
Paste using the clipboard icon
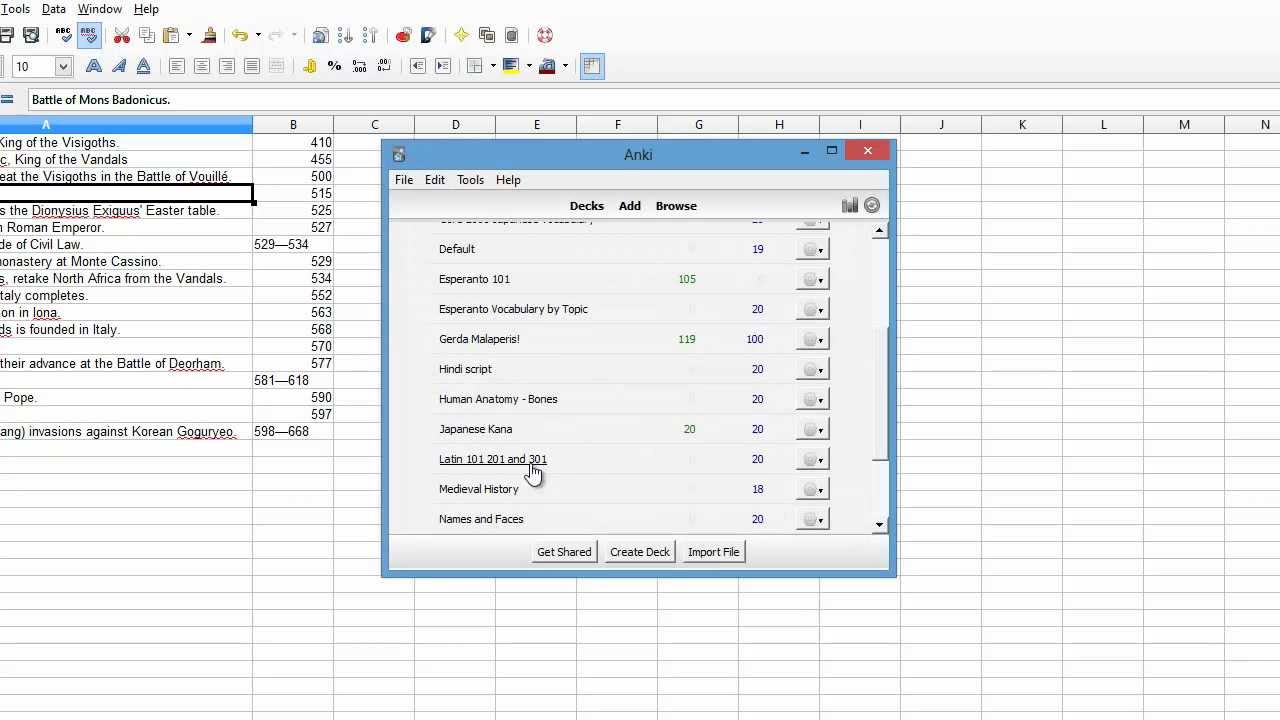click(x=170, y=35)
